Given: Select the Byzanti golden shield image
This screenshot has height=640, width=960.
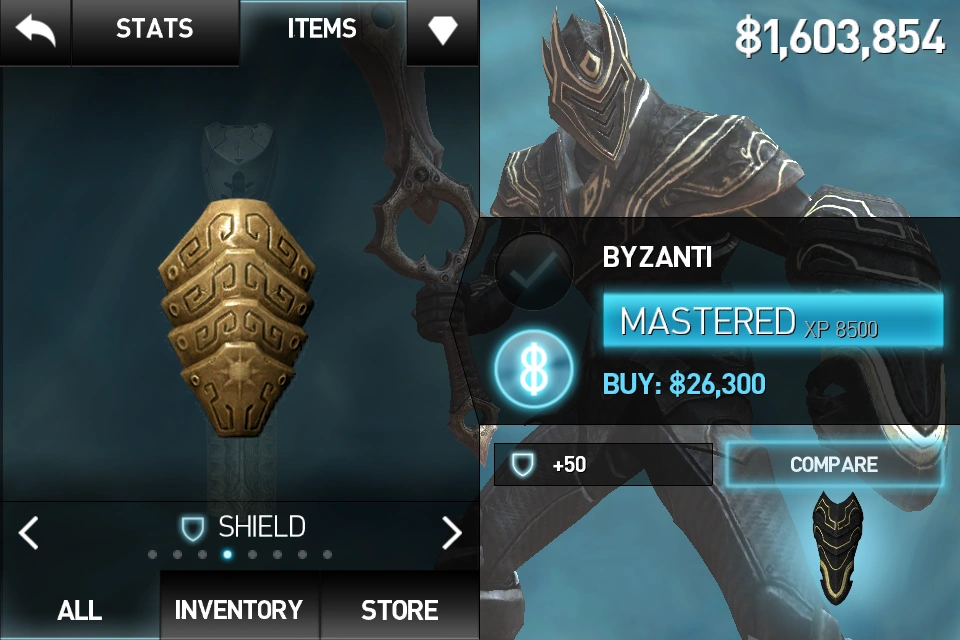Looking at the screenshot, I should pyautogui.click(x=238, y=317).
